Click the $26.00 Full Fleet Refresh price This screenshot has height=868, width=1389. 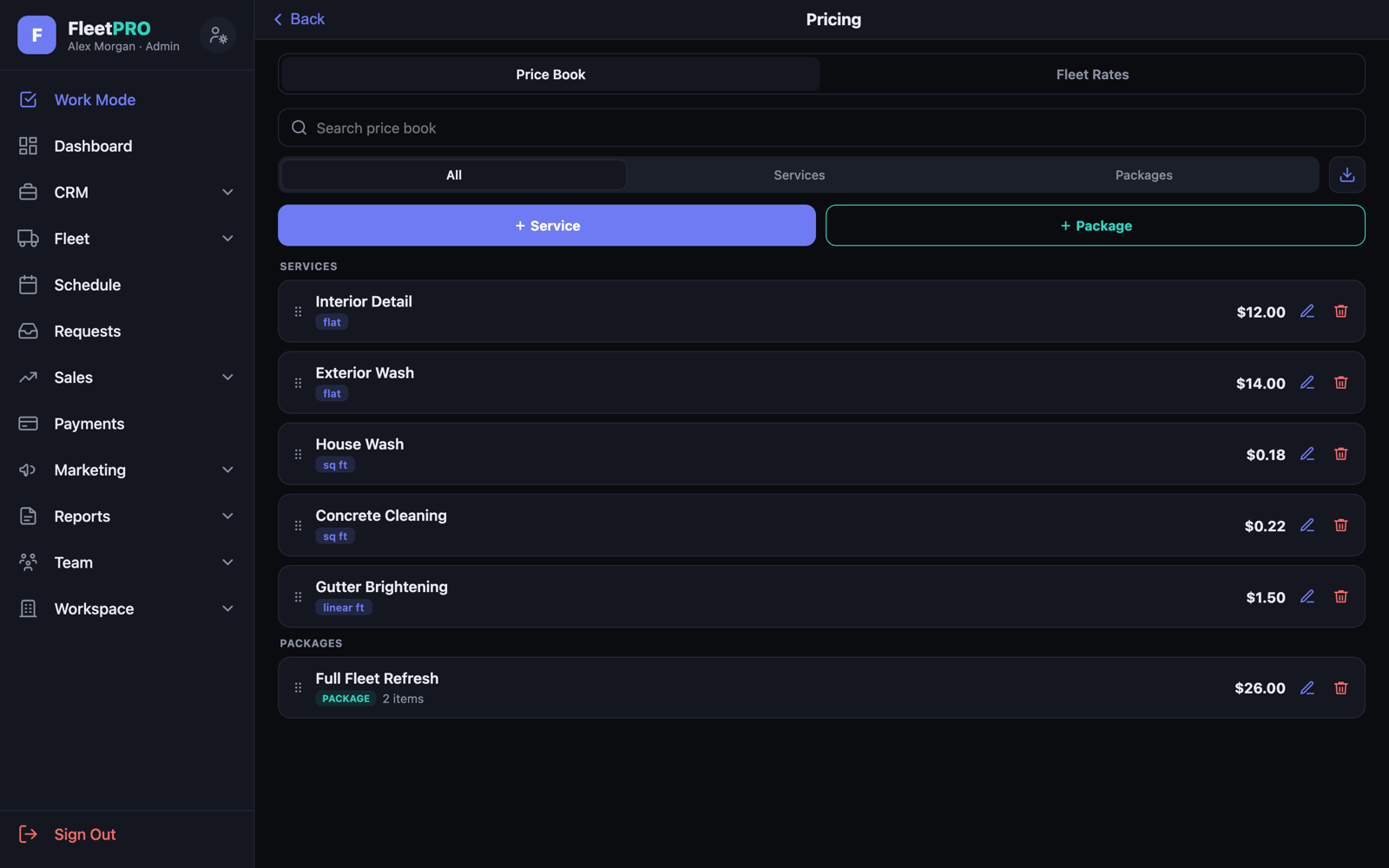pyautogui.click(x=1260, y=688)
